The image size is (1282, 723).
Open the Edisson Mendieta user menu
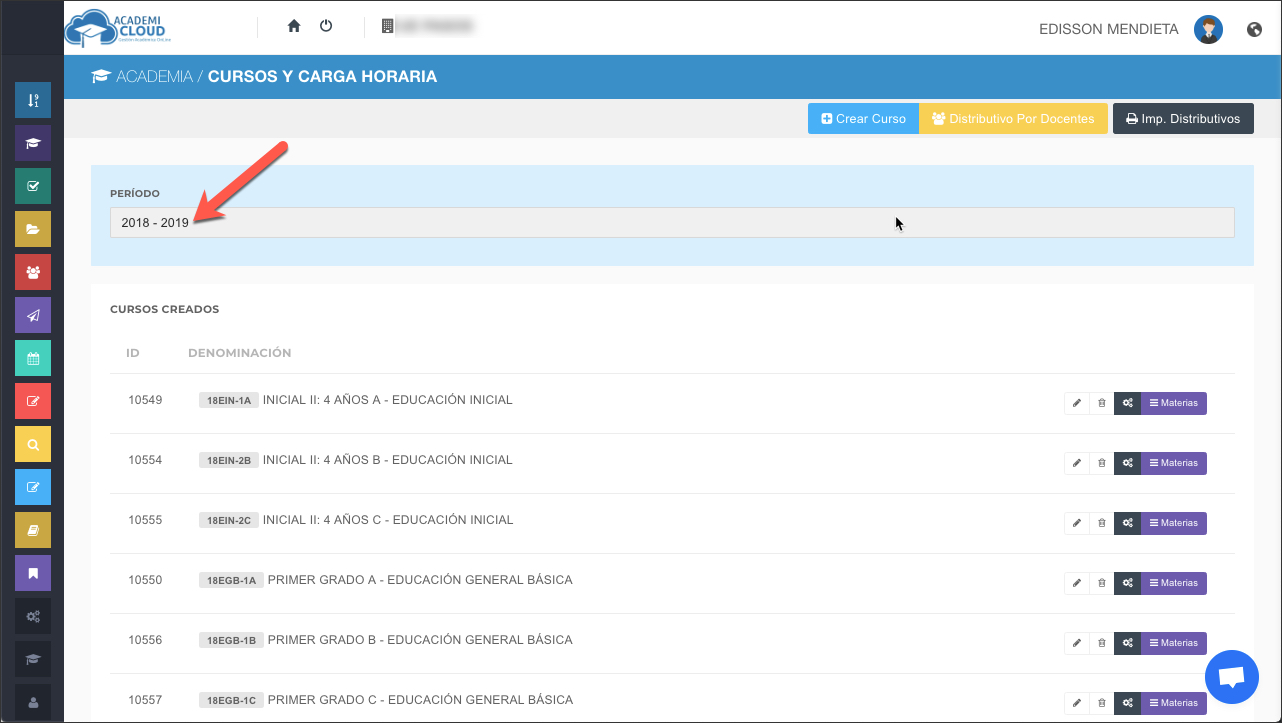click(x=1109, y=30)
